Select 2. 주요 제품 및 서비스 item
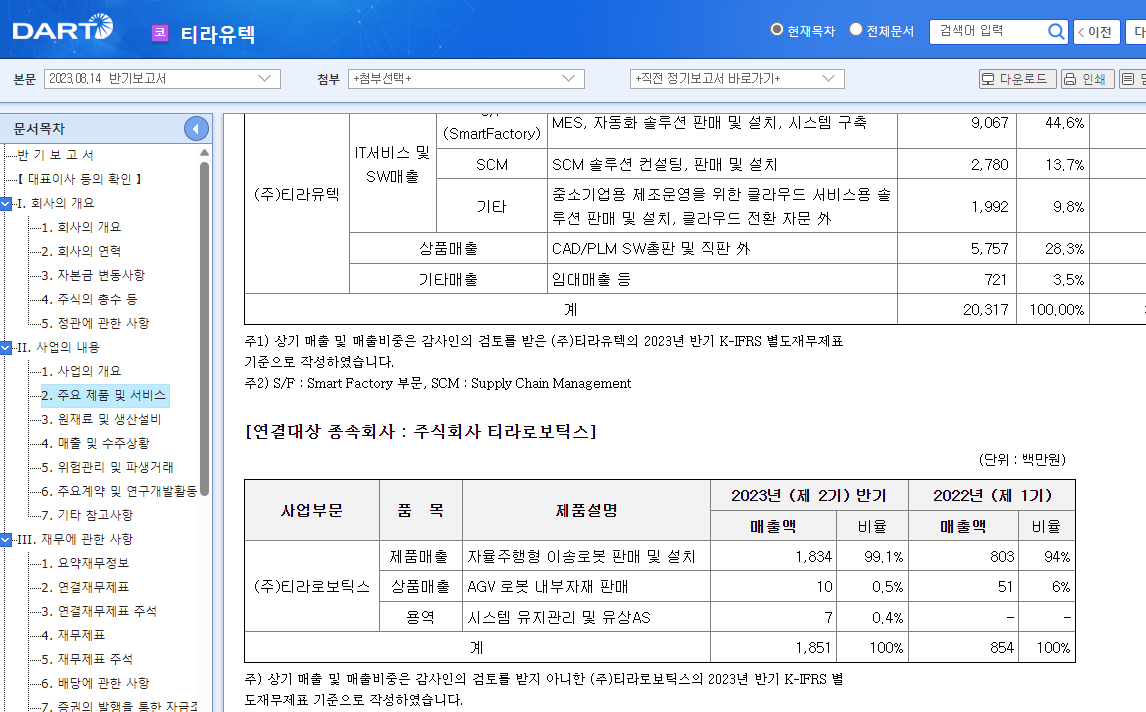1146x712 pixels. tap(105, 395)
